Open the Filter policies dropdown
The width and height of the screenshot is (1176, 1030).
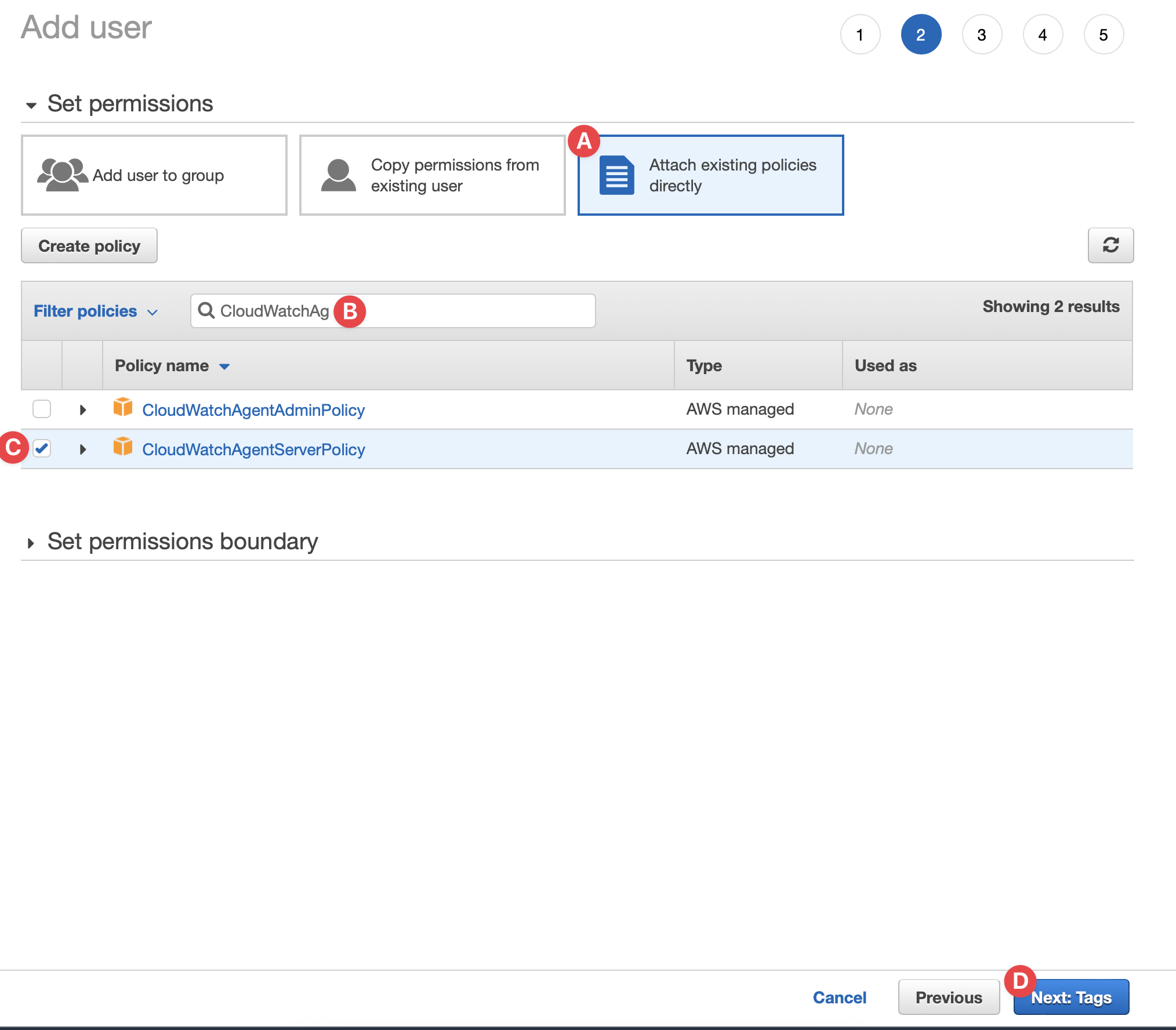(96, 311)
